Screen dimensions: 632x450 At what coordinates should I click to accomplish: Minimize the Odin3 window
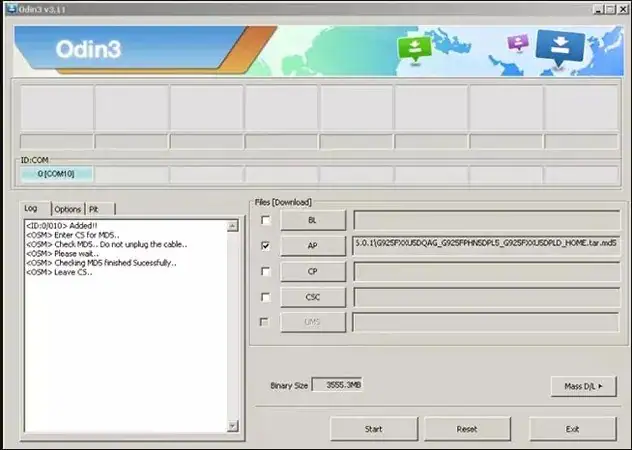[x=598, y=9]
